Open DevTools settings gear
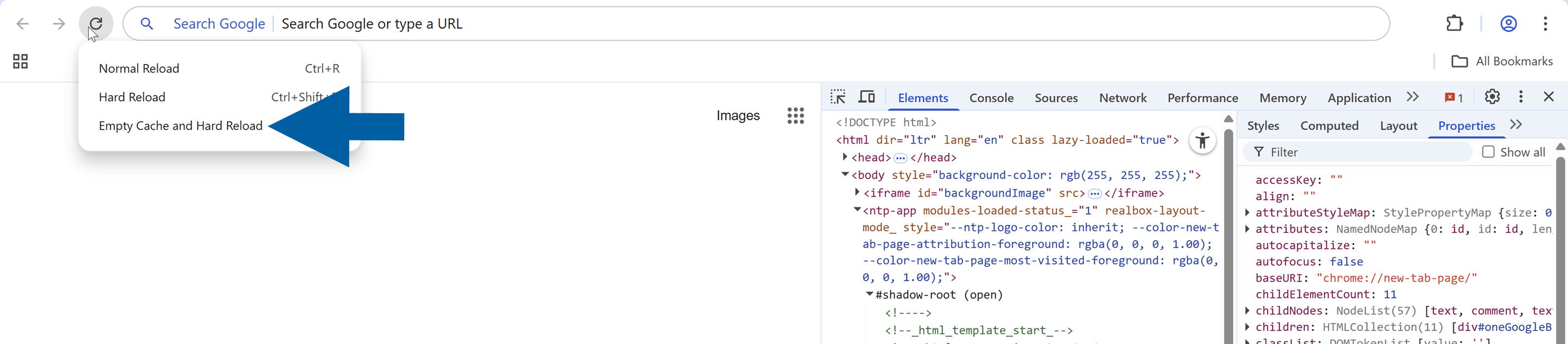Screen dimensions: 1568x344 point(1492,97)
